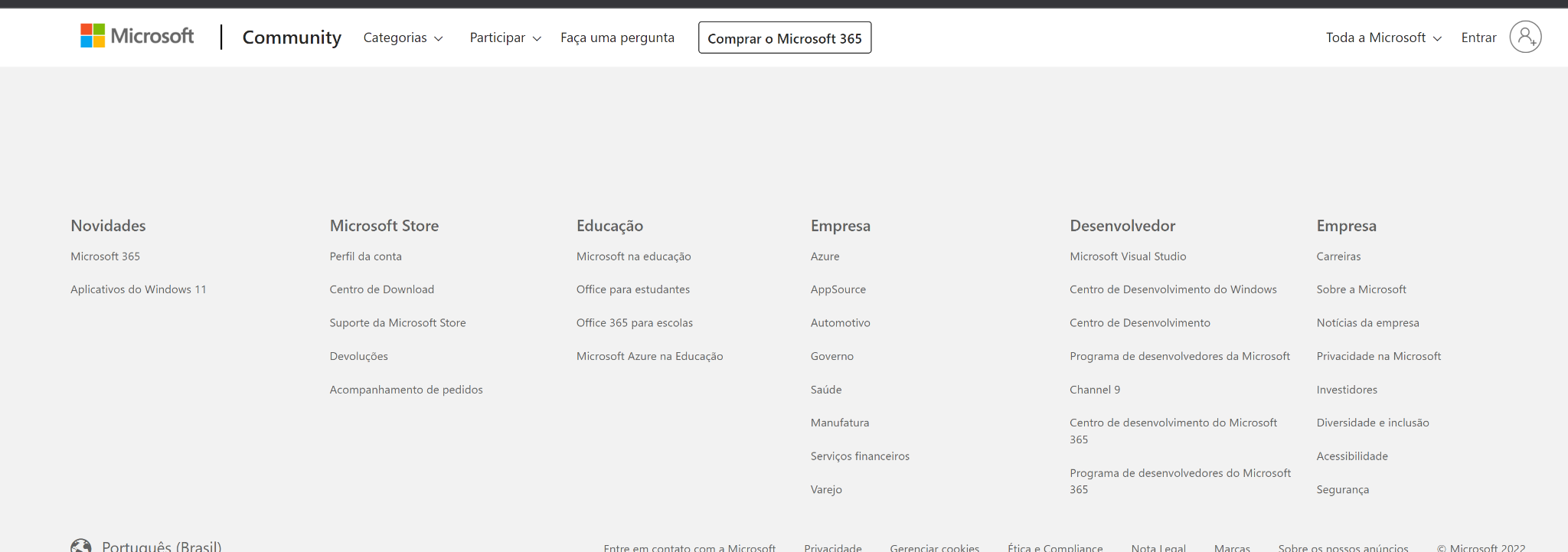Open the Channel 9 link

[x=1095, y=390]
